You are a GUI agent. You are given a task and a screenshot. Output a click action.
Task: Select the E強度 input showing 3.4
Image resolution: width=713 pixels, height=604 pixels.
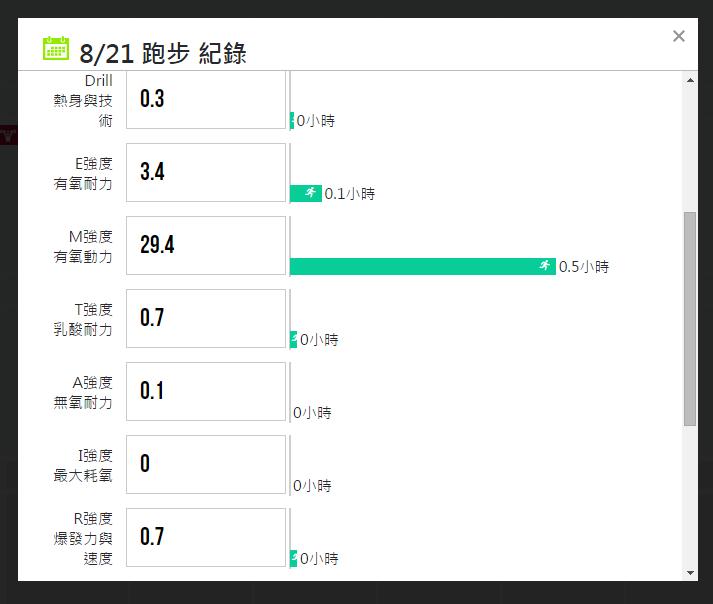tap(206, 172)
